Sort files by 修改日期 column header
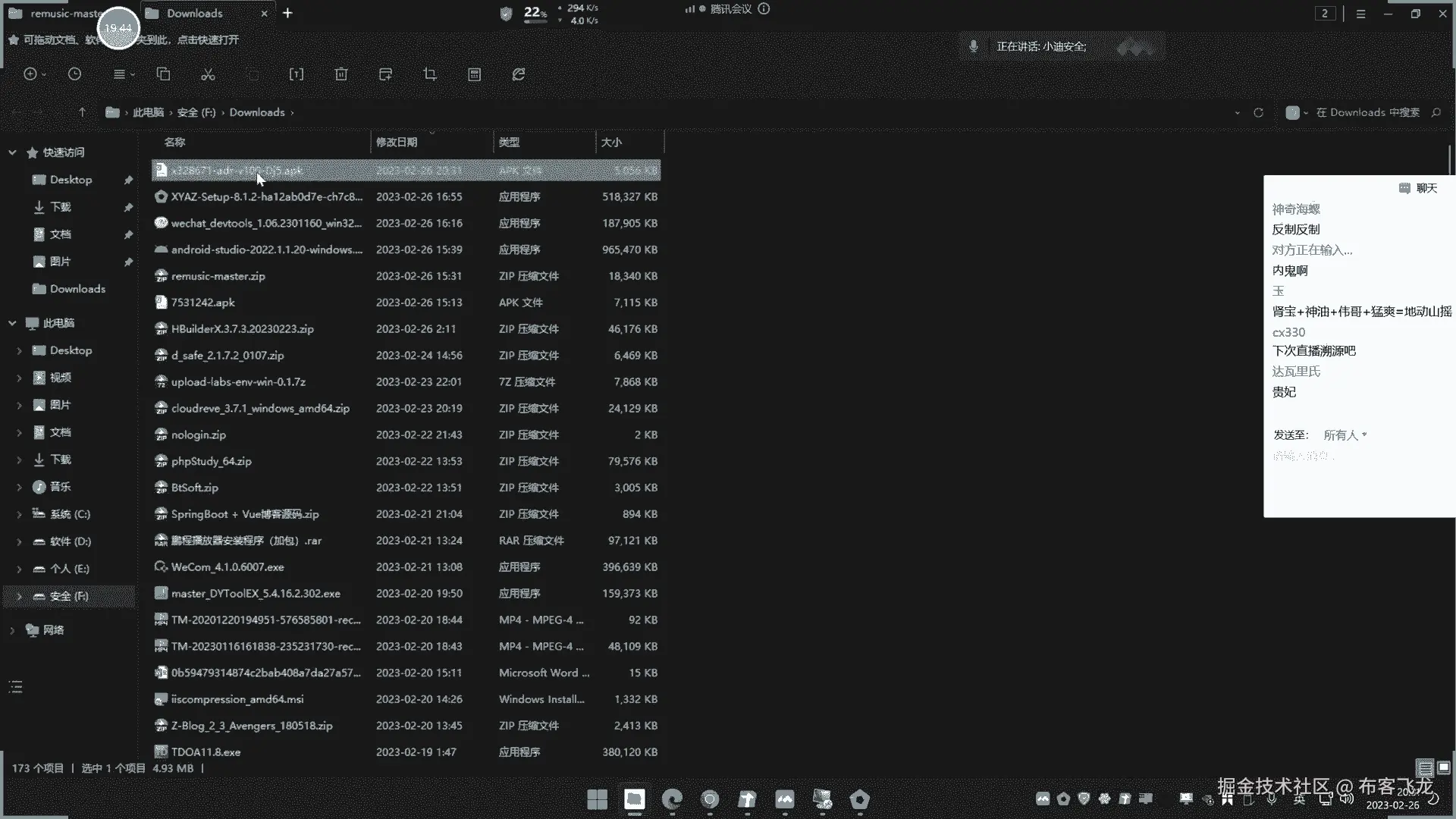Screen dimensions: 1456x819 coord(397,143)
